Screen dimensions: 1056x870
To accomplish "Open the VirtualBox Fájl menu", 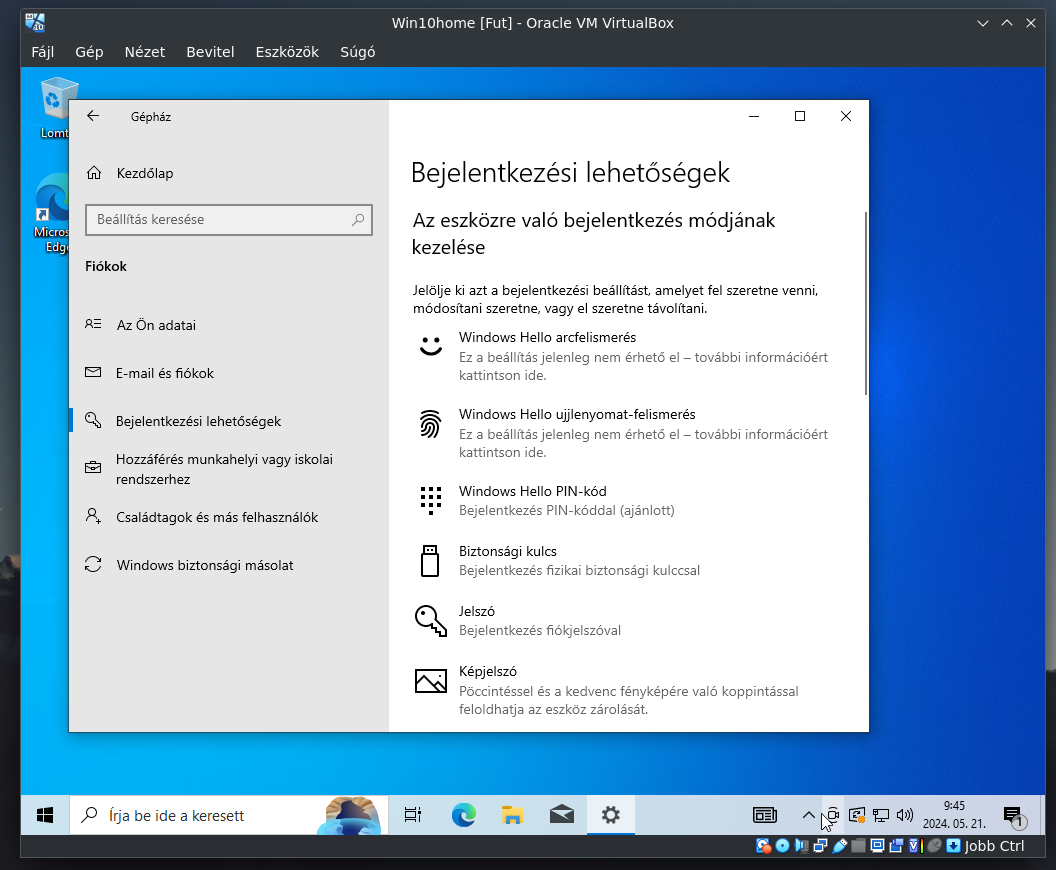I will (x=42, y=52).
